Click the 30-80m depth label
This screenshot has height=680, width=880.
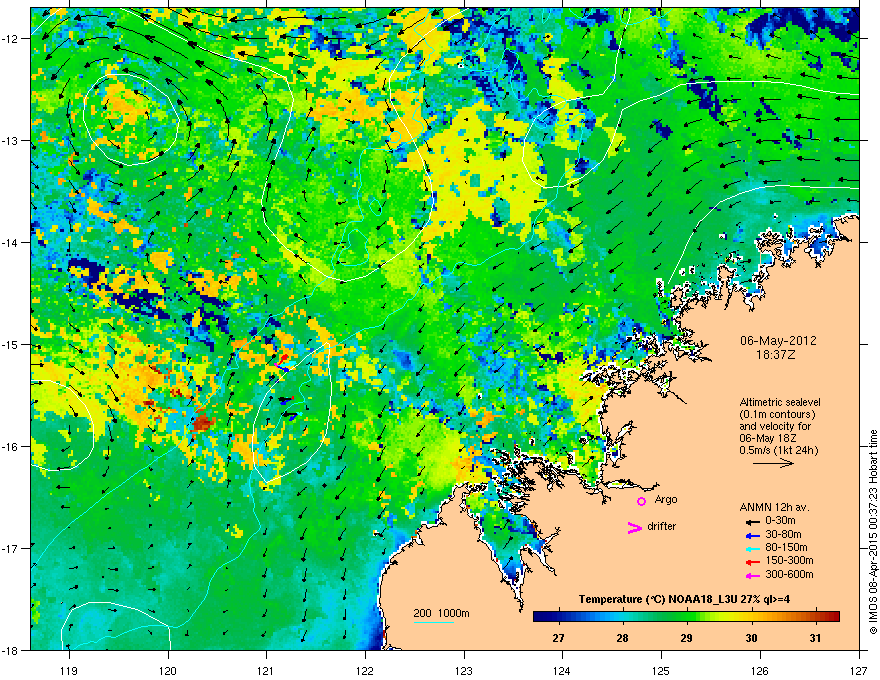tap(783, 534)
